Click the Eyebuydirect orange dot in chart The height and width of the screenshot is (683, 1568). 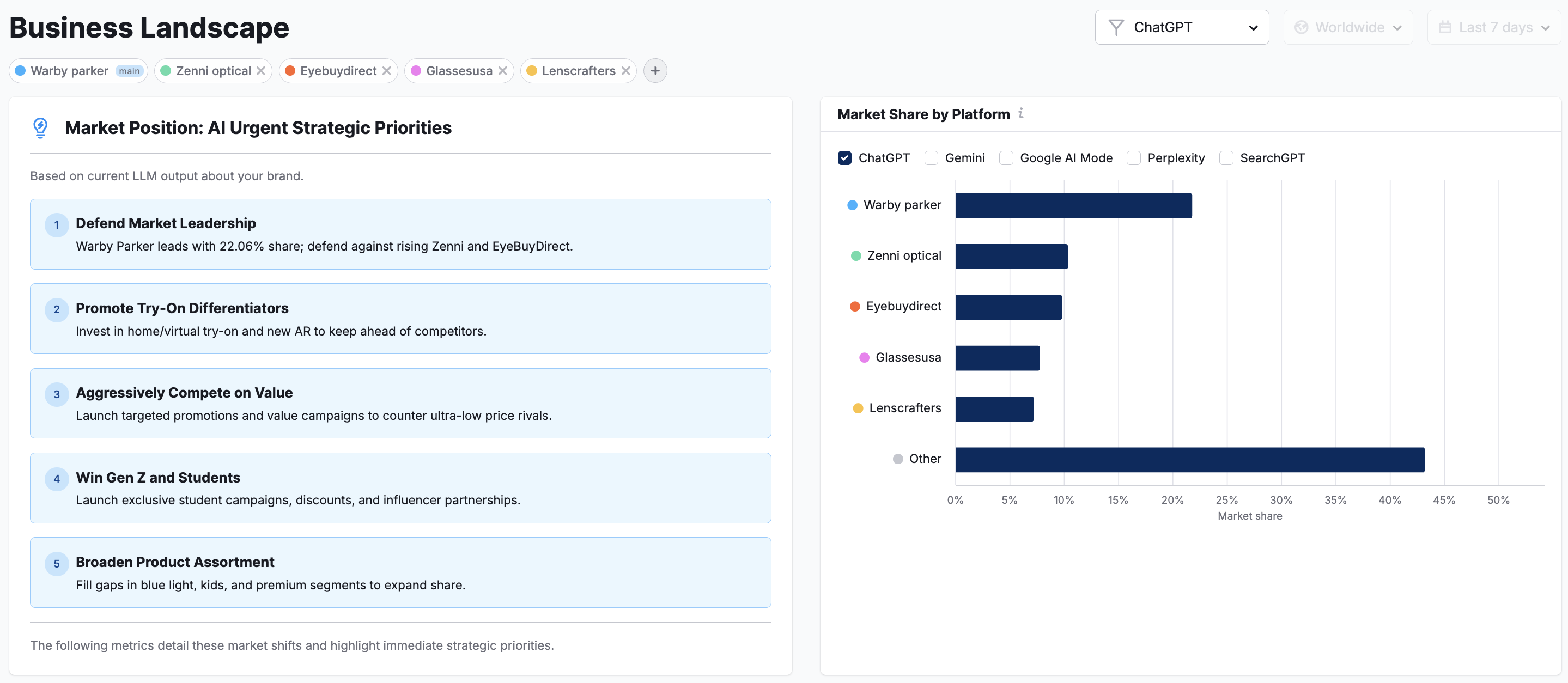[855, 306]
